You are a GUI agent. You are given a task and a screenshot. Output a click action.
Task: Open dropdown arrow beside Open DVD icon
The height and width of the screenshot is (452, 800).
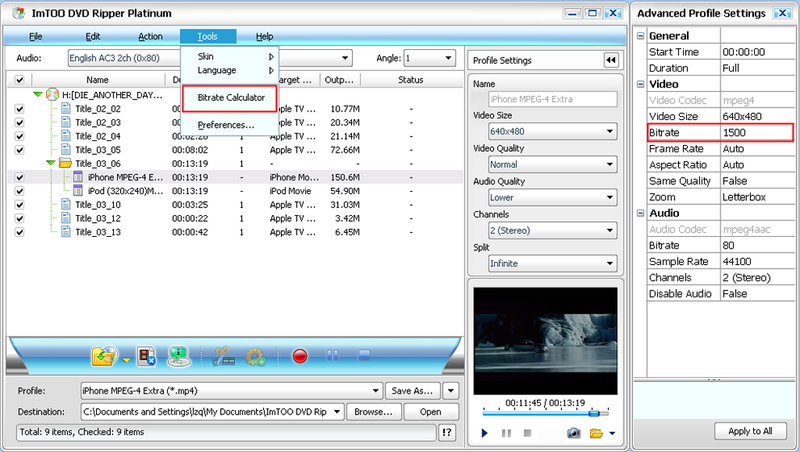126,361
